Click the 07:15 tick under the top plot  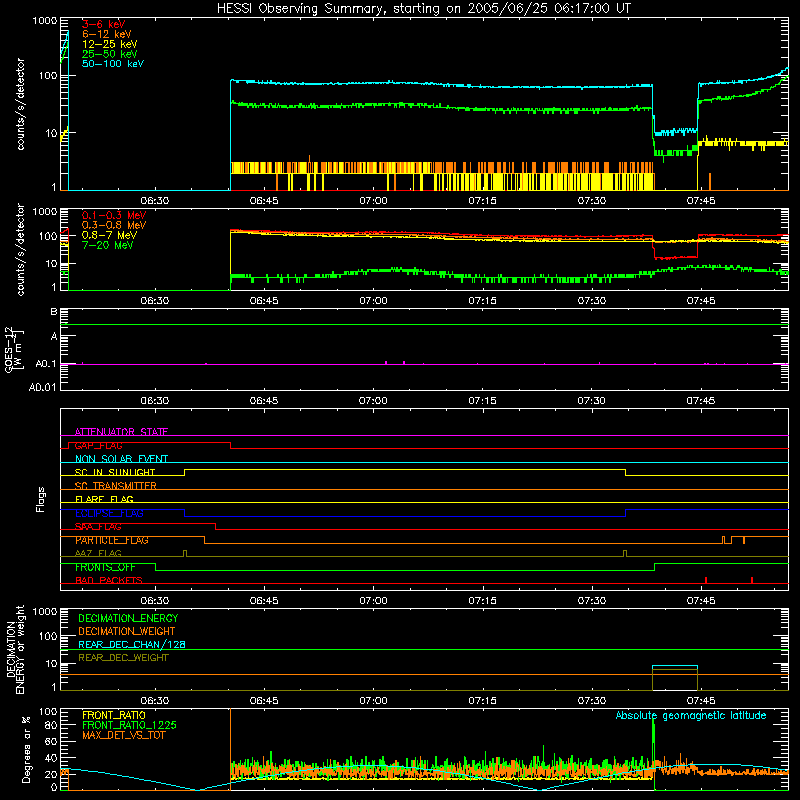click(x=482, y=201)
